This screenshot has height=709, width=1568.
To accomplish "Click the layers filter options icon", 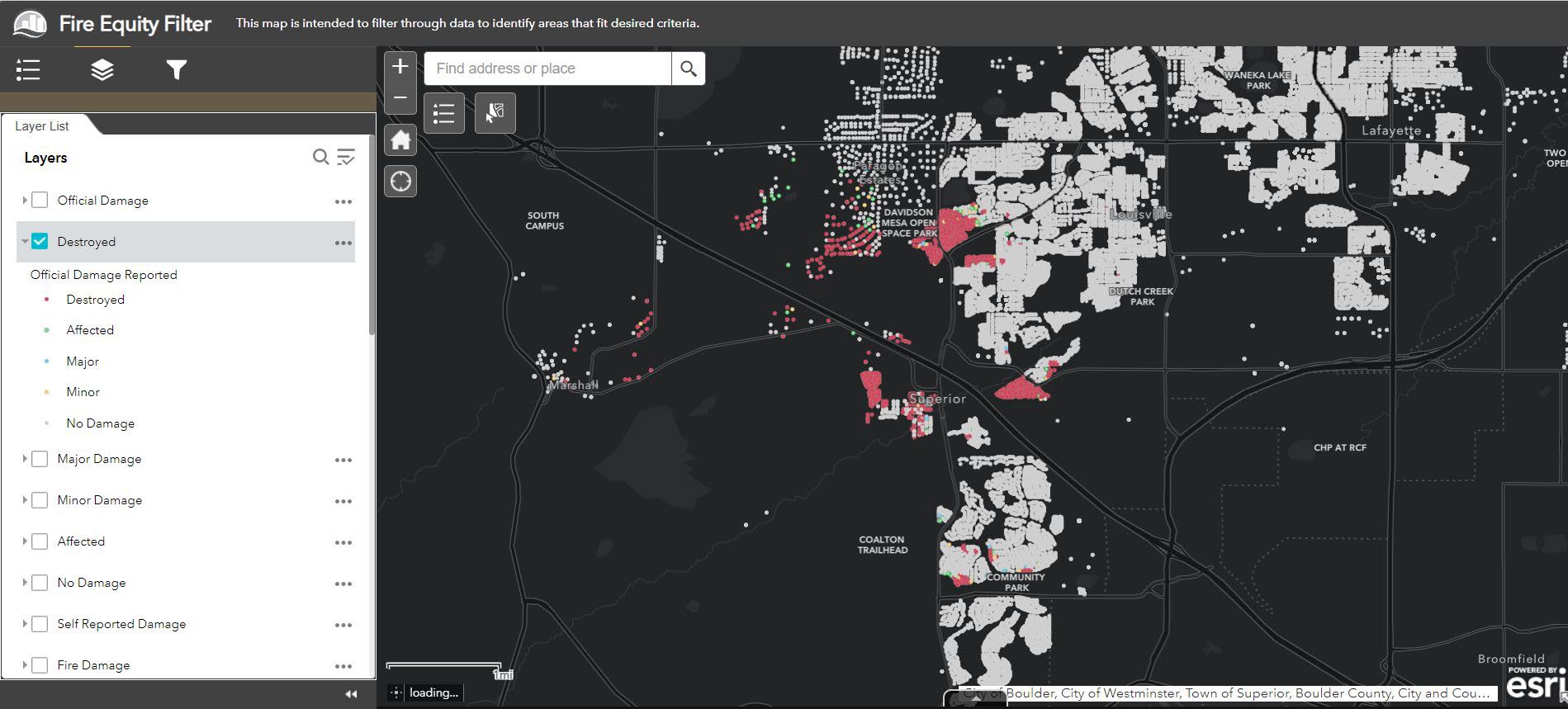I will (x=346, y=158).
